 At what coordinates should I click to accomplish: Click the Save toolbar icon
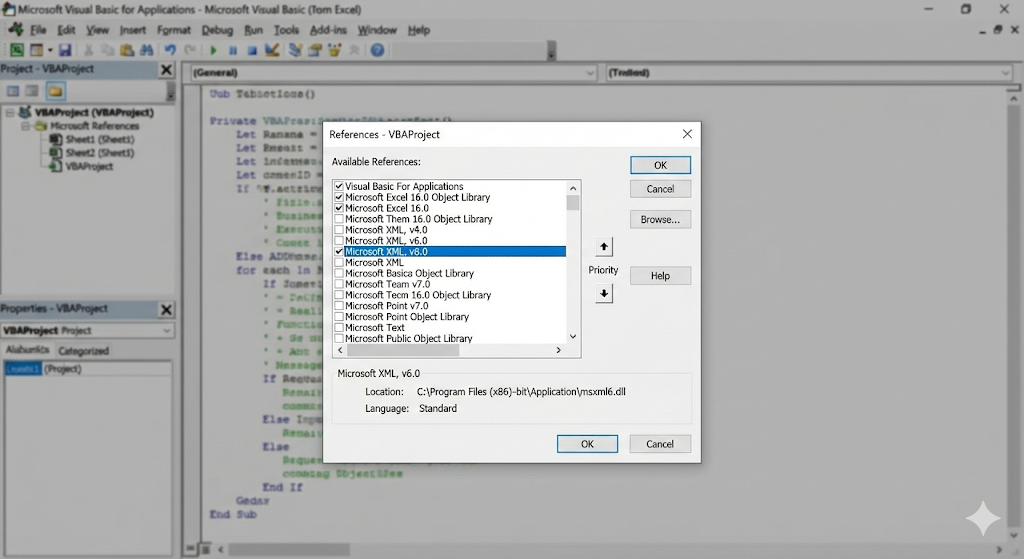[x=65, y=50]
